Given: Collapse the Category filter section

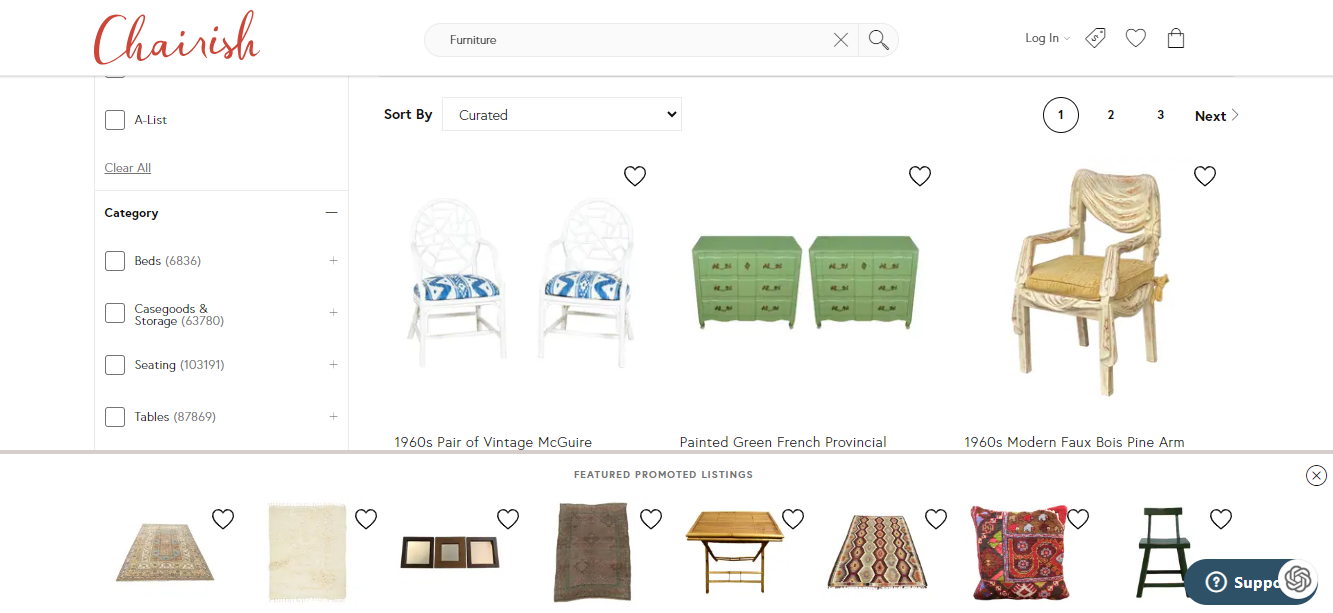Looking at the screenshot, I should pyautogui.click(x=332, y=213).
